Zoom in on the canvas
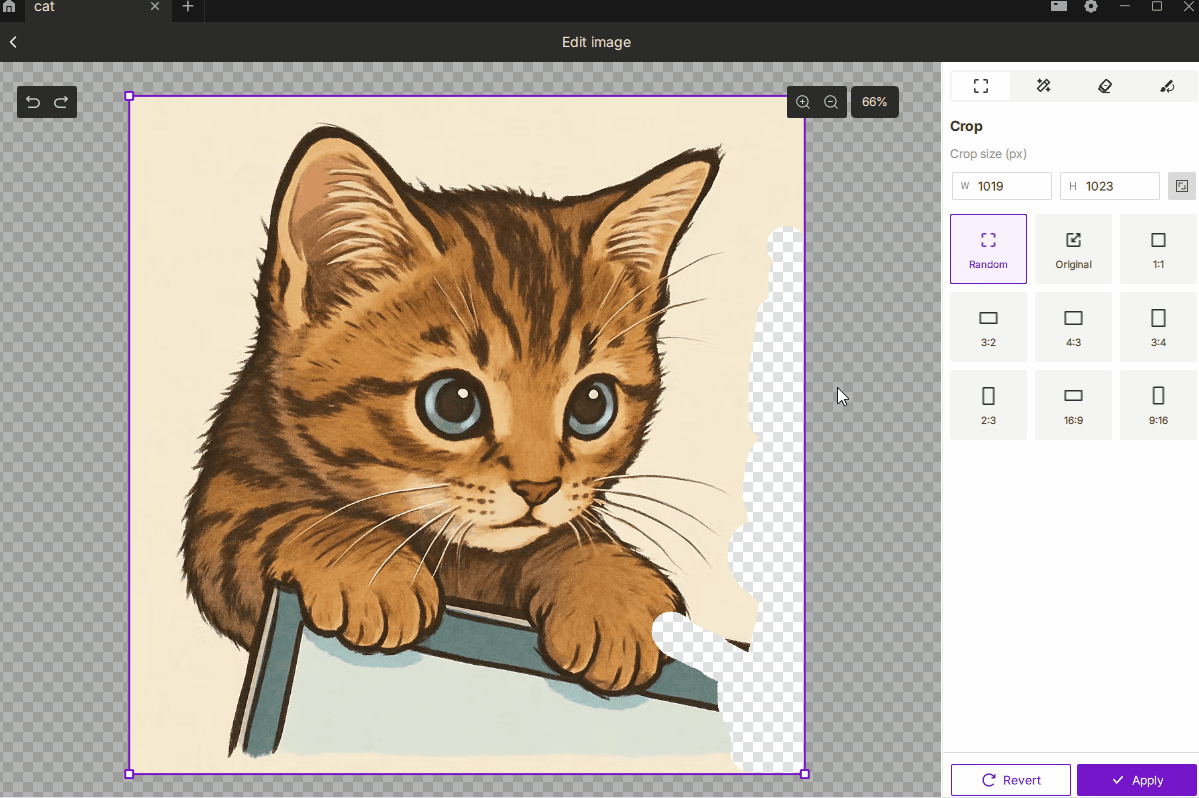The height and width of the screenshot is (798, 1199). click(803, 102)
